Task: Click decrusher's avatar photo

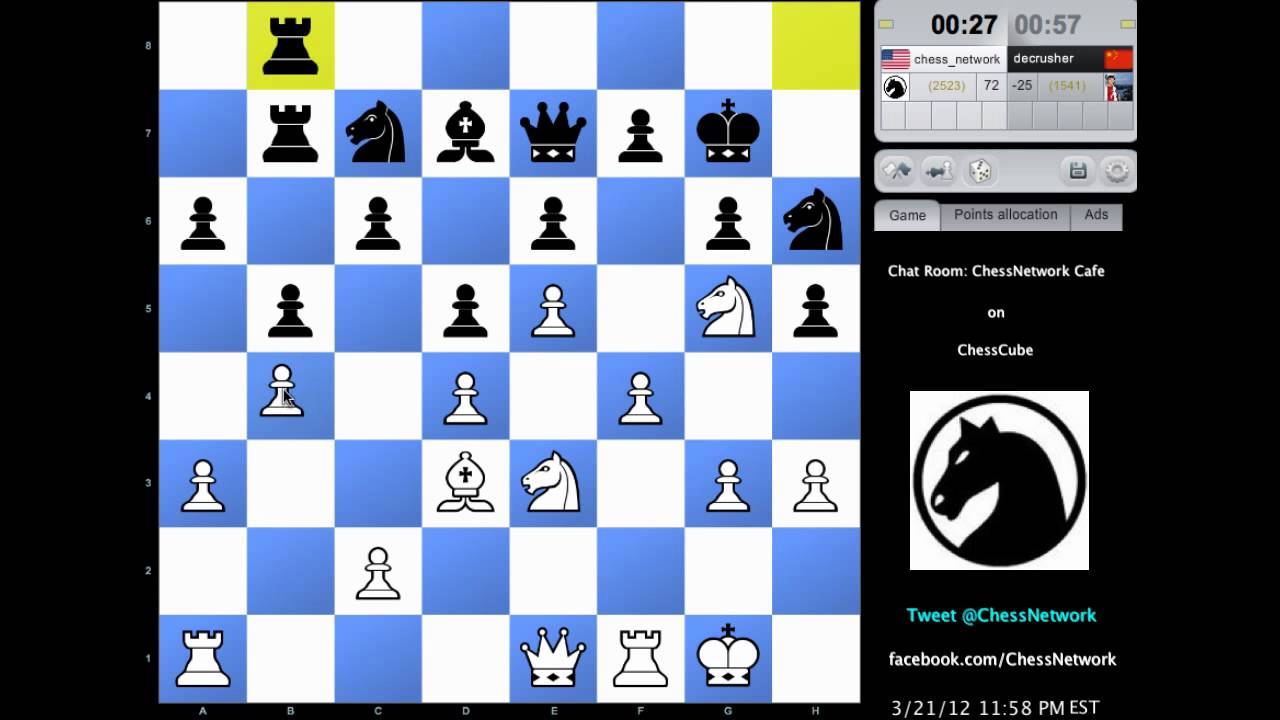Action: [1118, 87]
